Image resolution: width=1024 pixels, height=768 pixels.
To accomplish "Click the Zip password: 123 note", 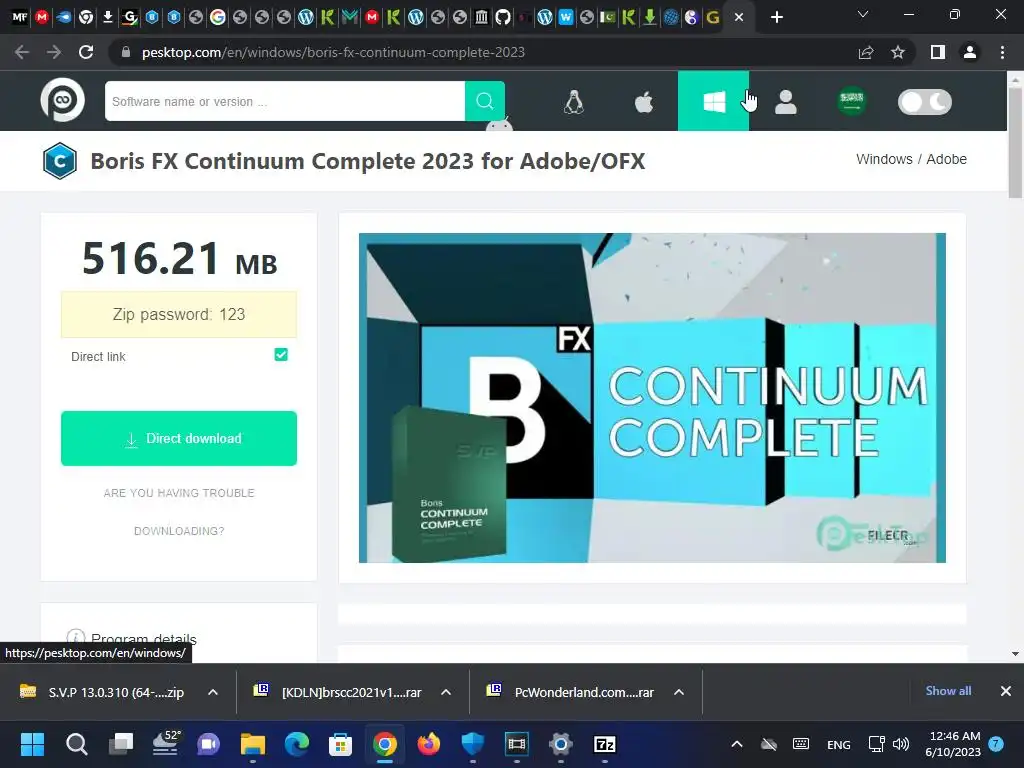I will 179,314.
